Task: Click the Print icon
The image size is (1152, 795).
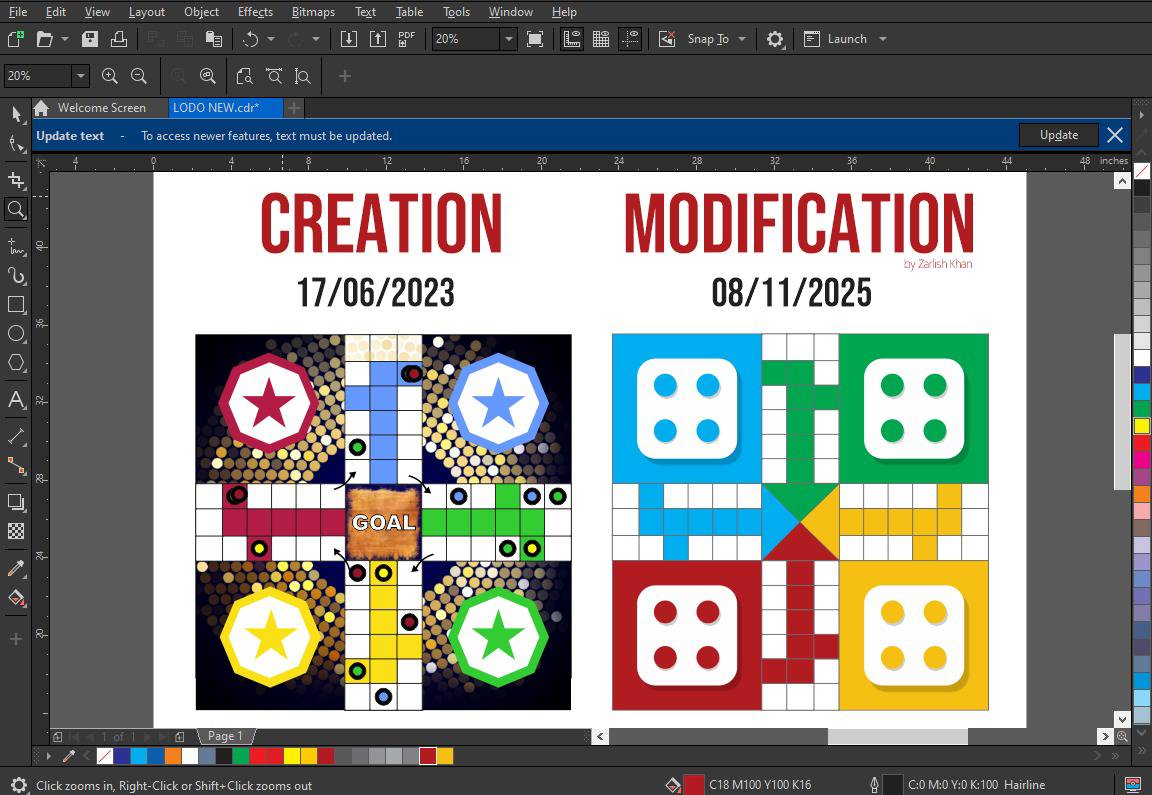Action: [x=118, y=39]
